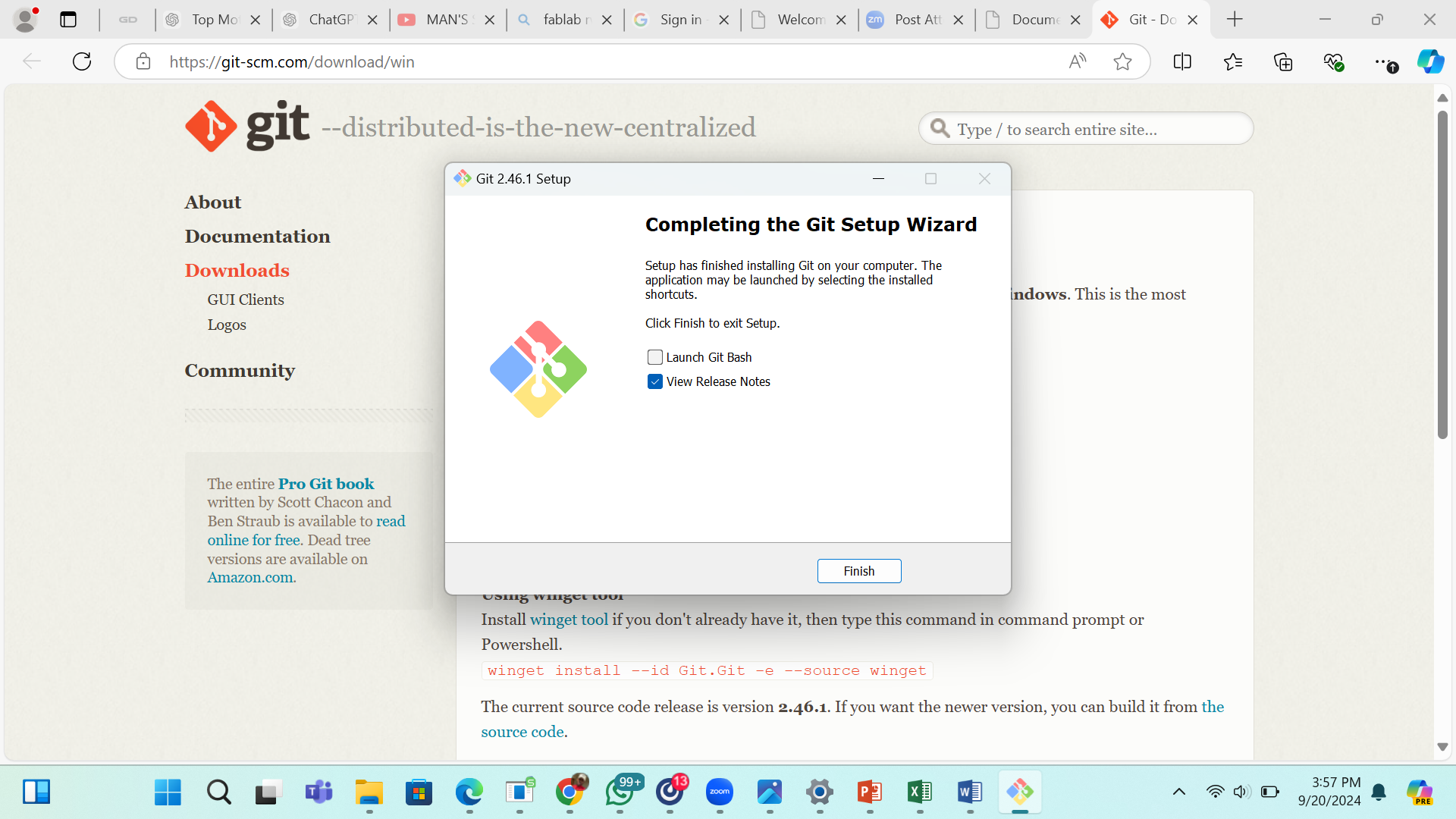Refresh the page in Edge
This screenshot has width=1456, height=819.
coord(82,61)
